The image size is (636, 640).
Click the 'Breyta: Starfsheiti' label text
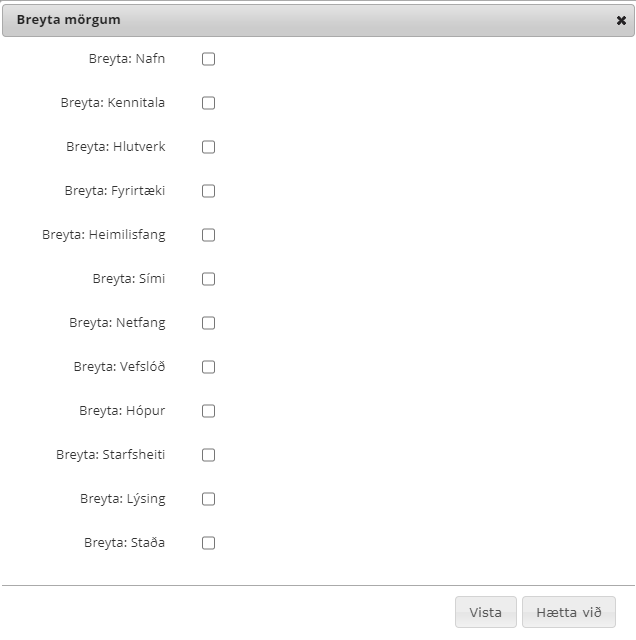point(111,455)
